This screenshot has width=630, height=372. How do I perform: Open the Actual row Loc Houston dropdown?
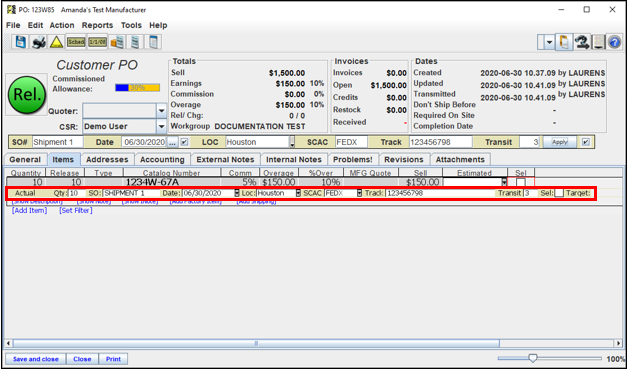coord(298,193)
